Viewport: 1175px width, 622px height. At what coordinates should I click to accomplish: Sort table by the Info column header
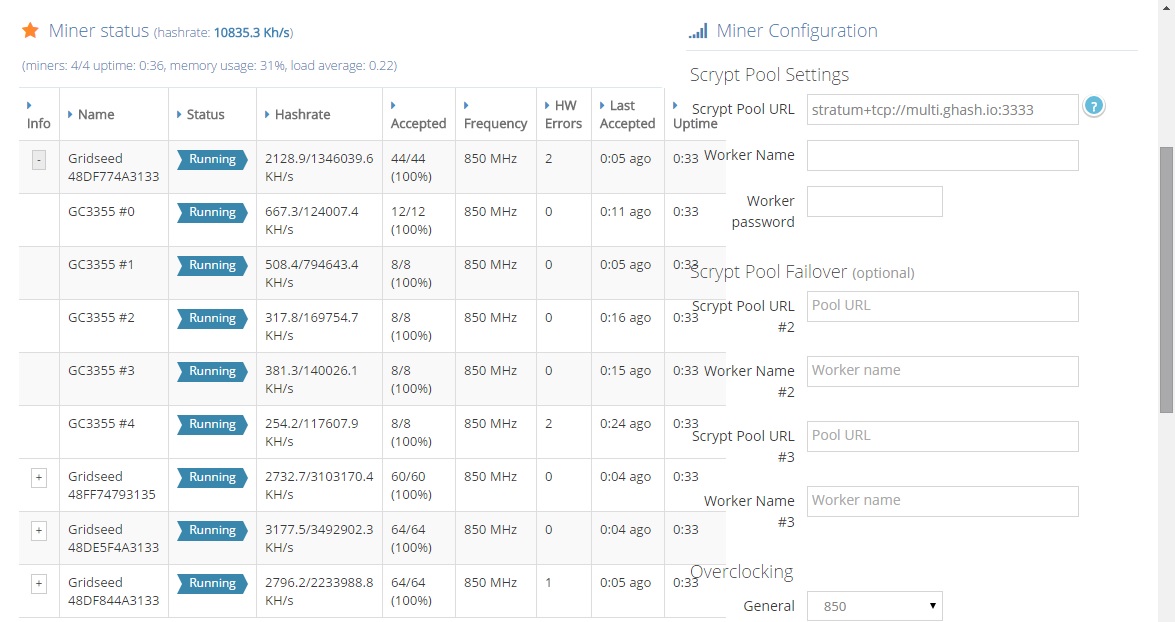pos(38,115)
